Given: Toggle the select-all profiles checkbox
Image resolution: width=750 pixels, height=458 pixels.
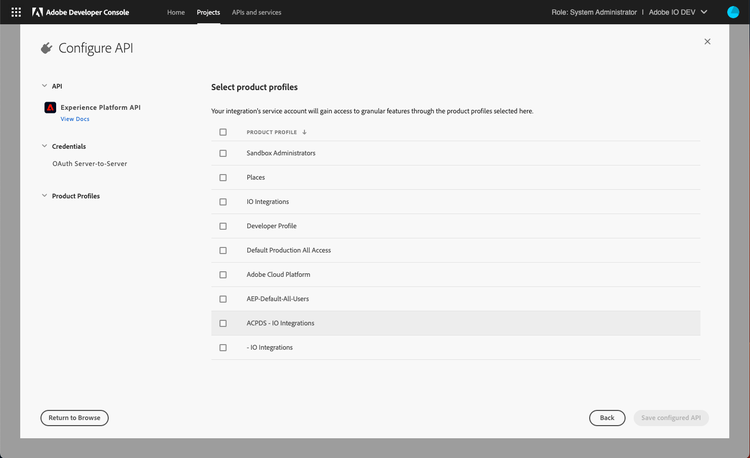Looking at the screenshot, I should (223, 132).
